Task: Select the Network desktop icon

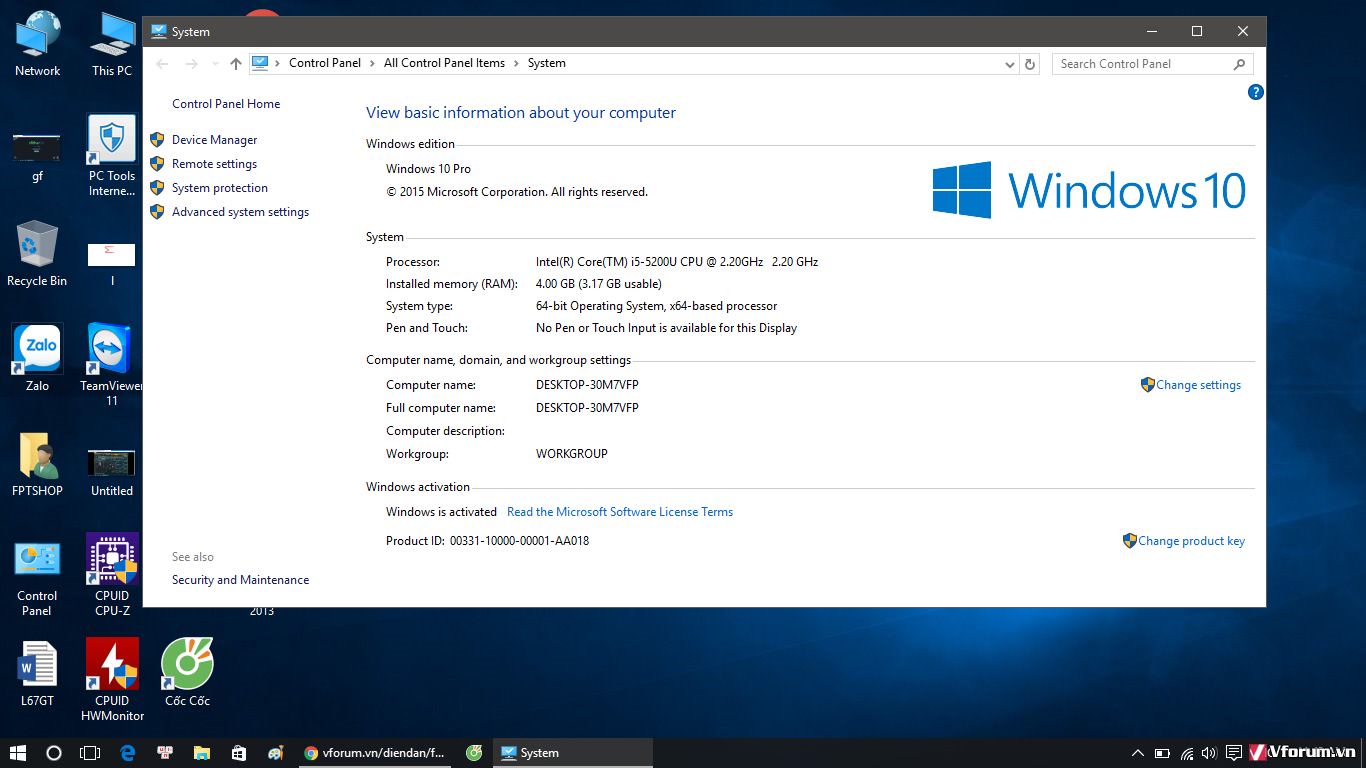Action: (38, 44)
